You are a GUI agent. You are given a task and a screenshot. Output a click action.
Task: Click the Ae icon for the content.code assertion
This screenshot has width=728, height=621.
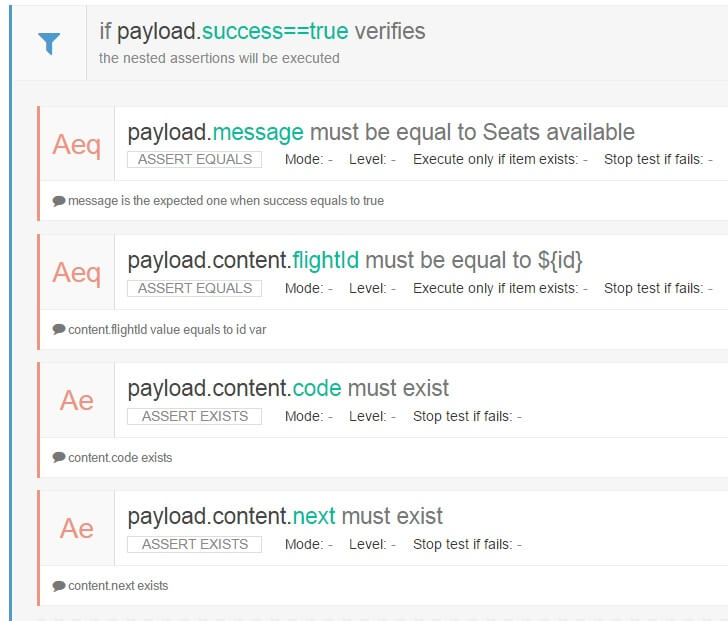[76, 401]
